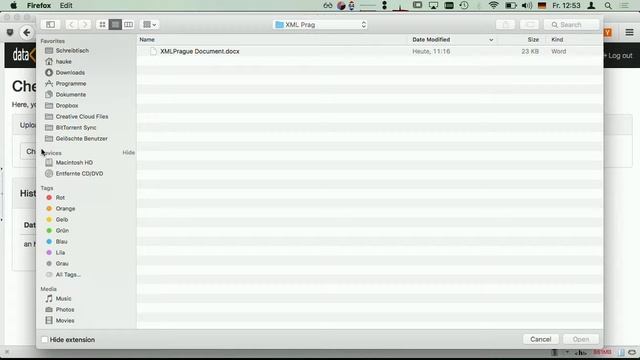Show All Tags in sidebar
The width and height of the screenshot is (640, 360).
tap(68, 275)
